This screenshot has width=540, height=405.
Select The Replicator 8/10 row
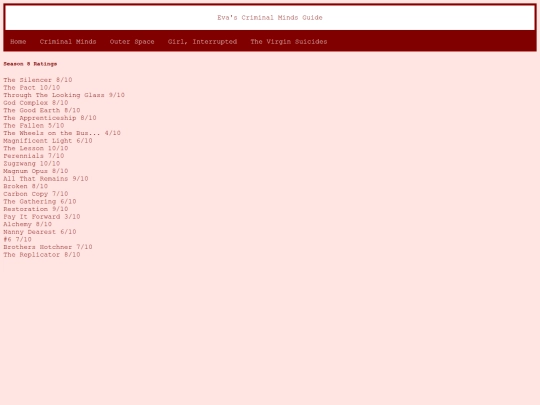pyautogui.click(x=42, y=255)
